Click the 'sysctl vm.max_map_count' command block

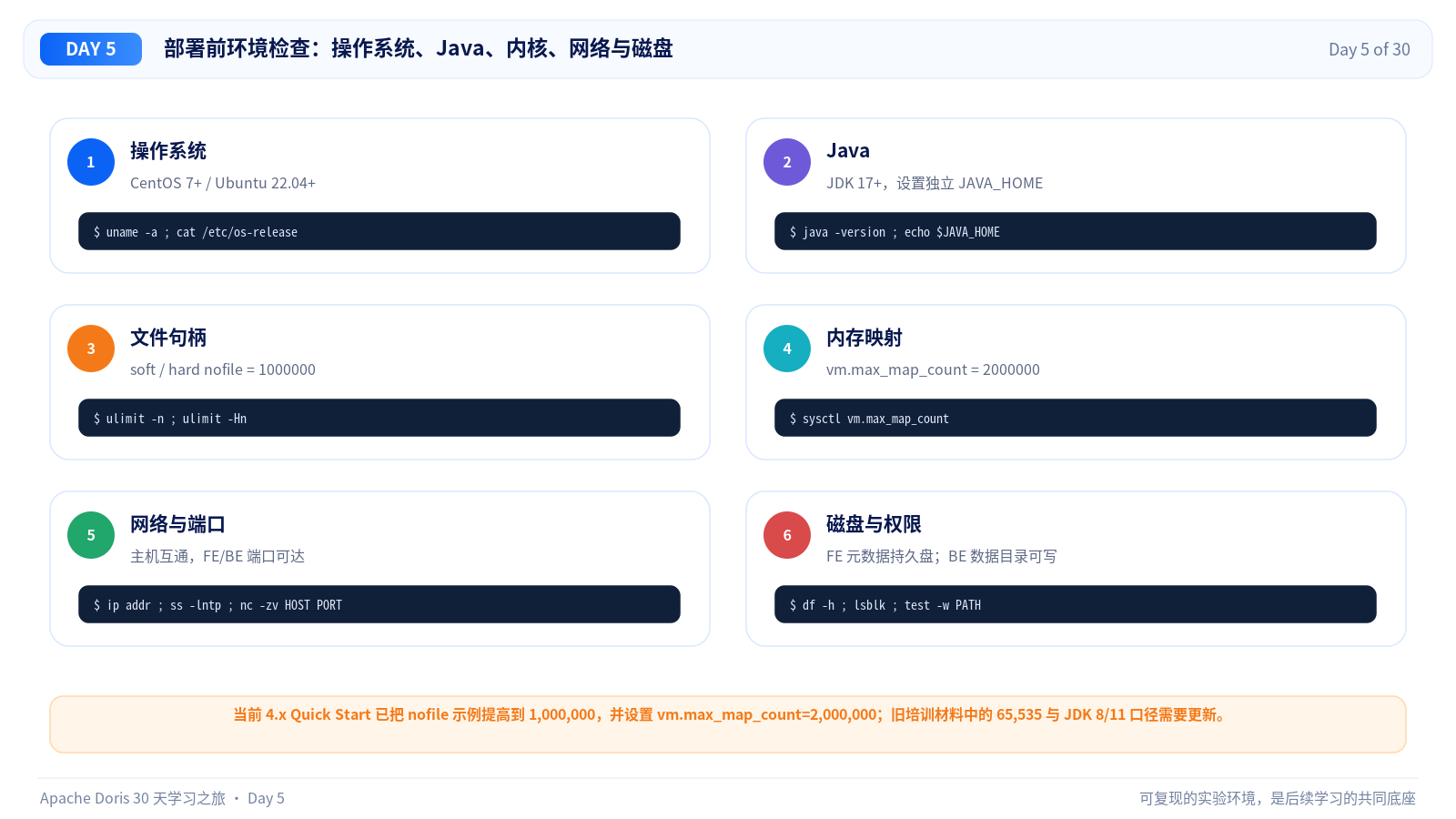pyautogui.click(x=1076, y=418)
